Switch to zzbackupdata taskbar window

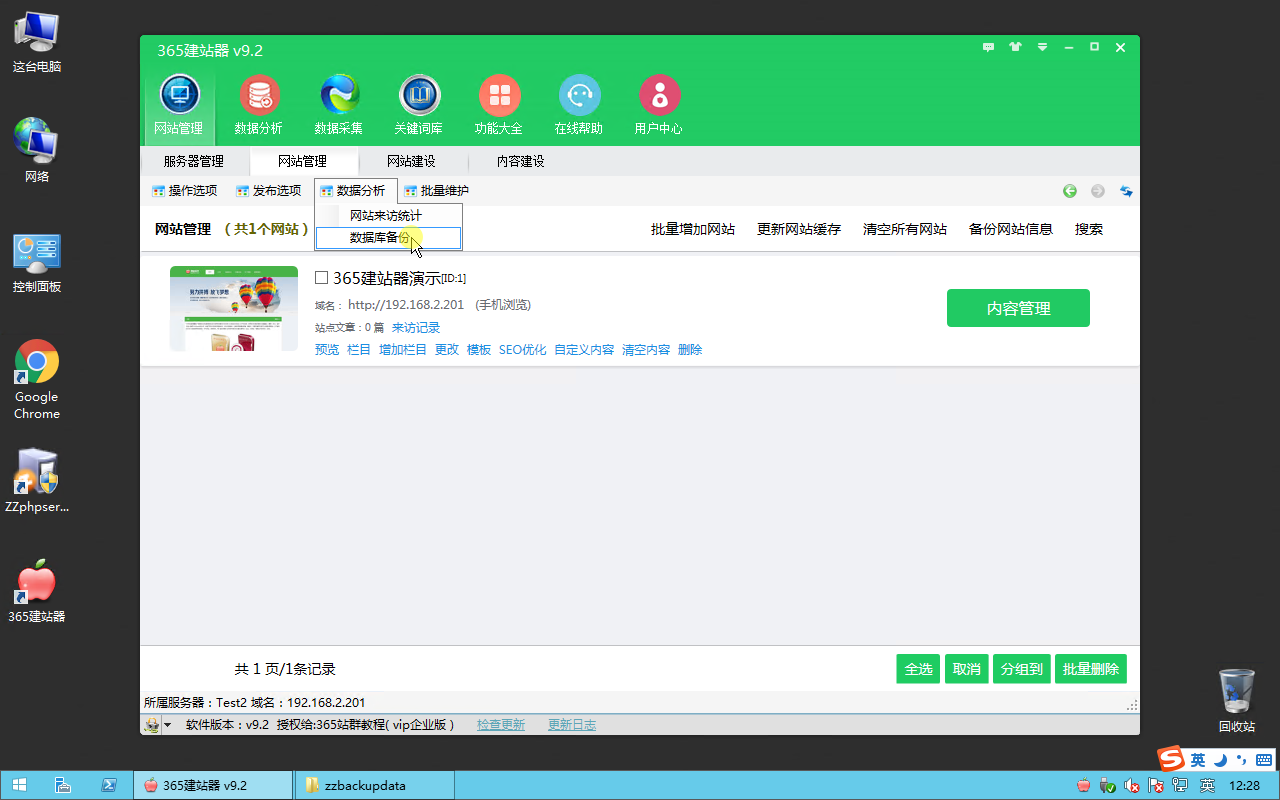pyautogui.click(x=374, y=785)
